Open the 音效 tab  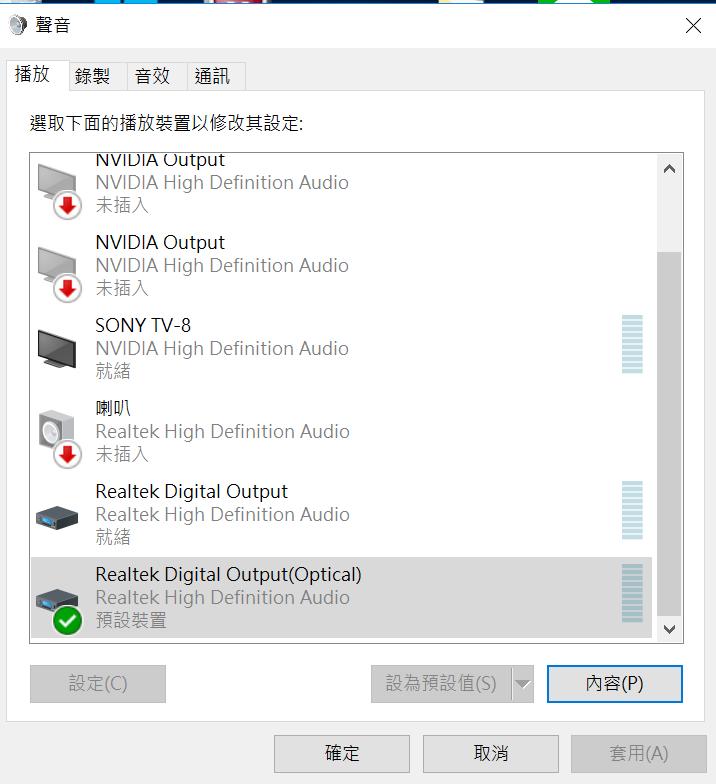point(158,76)
